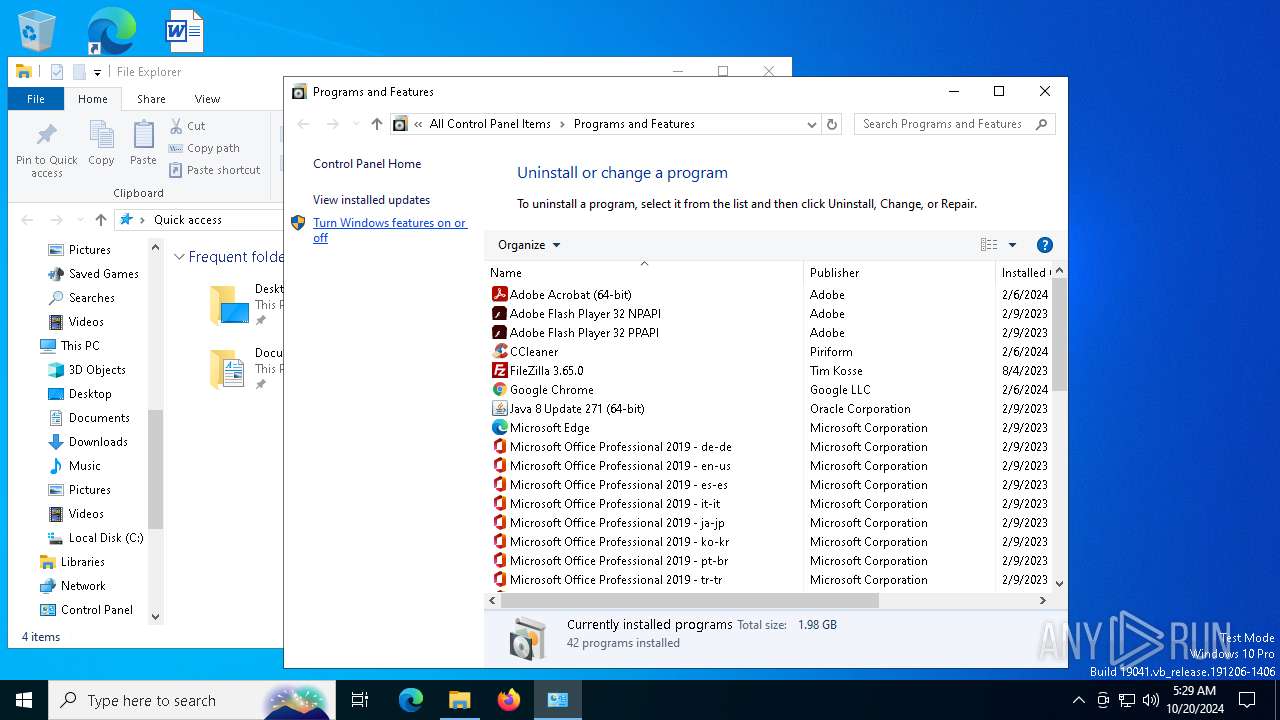
Task: Open File tab in File Explorer
Action: click(36, 99)
